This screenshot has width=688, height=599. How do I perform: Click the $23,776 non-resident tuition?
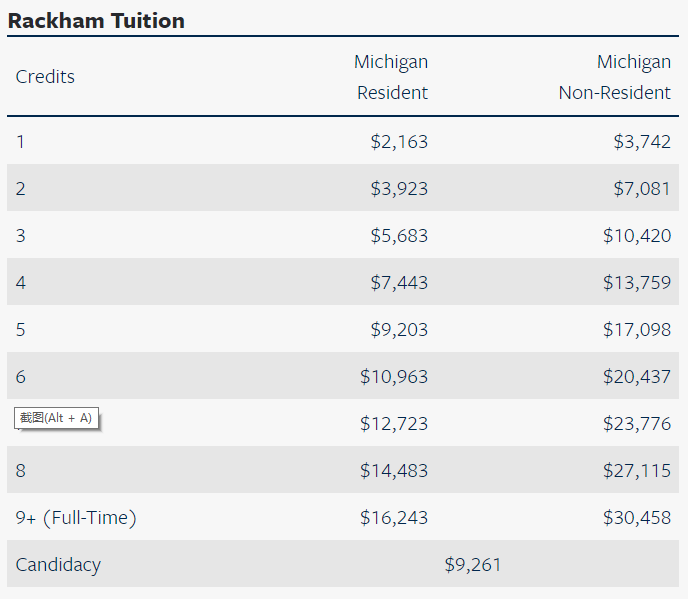pyautogui.click(x=637, y=423)
